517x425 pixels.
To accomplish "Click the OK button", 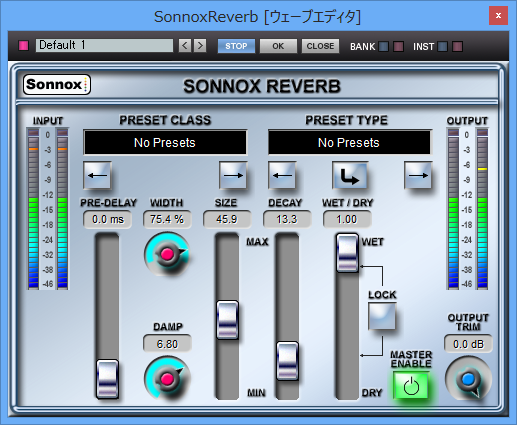I will [278, 46].
